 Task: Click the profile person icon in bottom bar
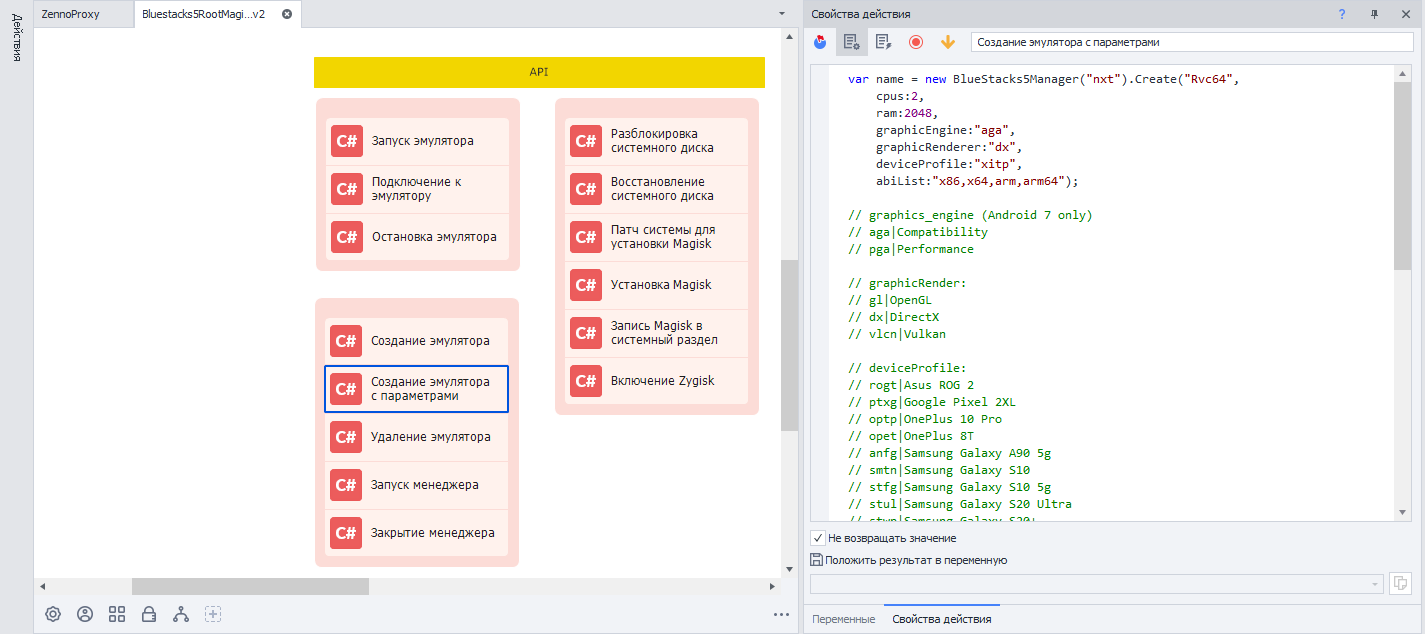[x=85, y=614]
